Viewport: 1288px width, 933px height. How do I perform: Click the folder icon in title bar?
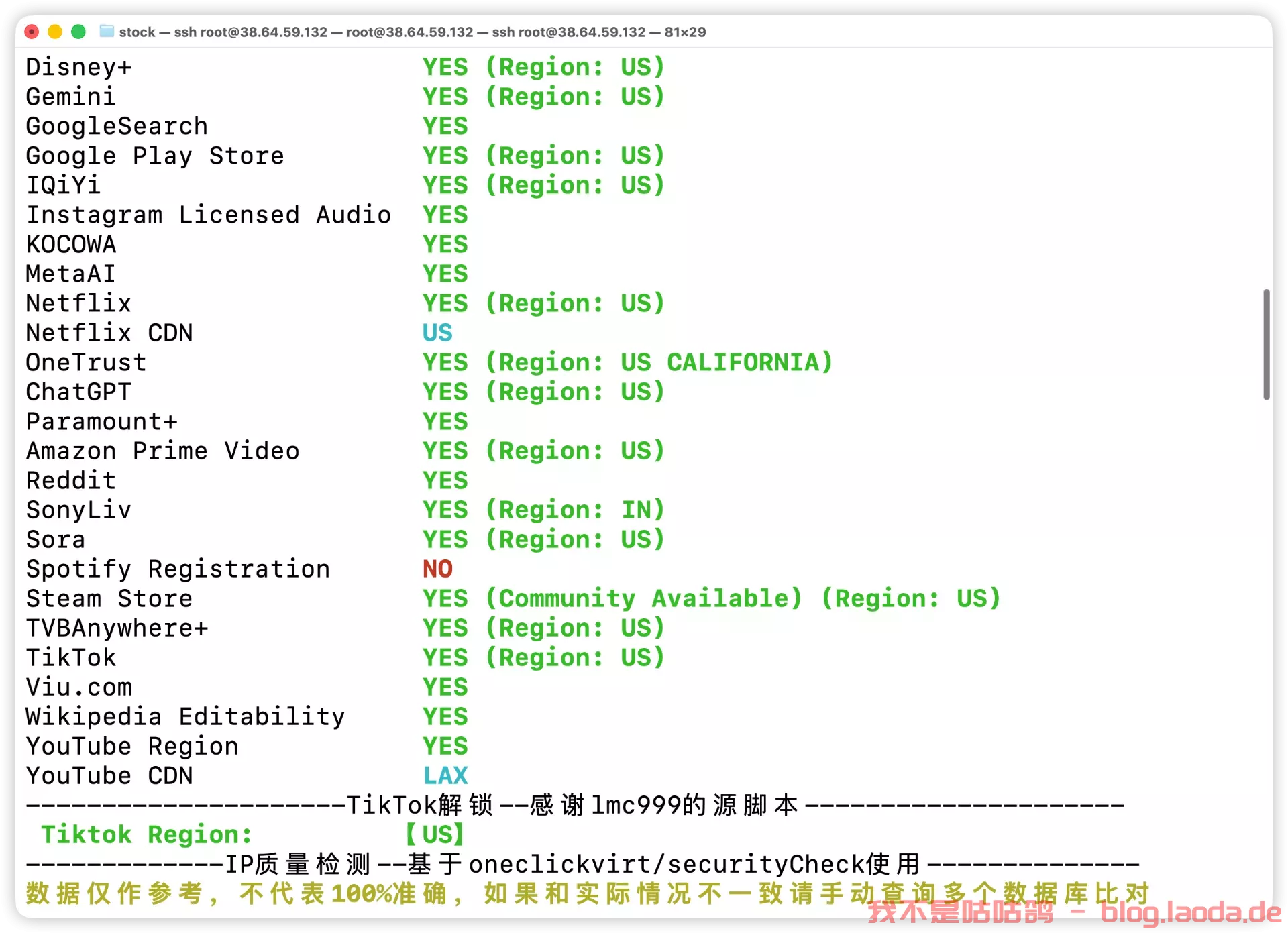click(106, 31)
